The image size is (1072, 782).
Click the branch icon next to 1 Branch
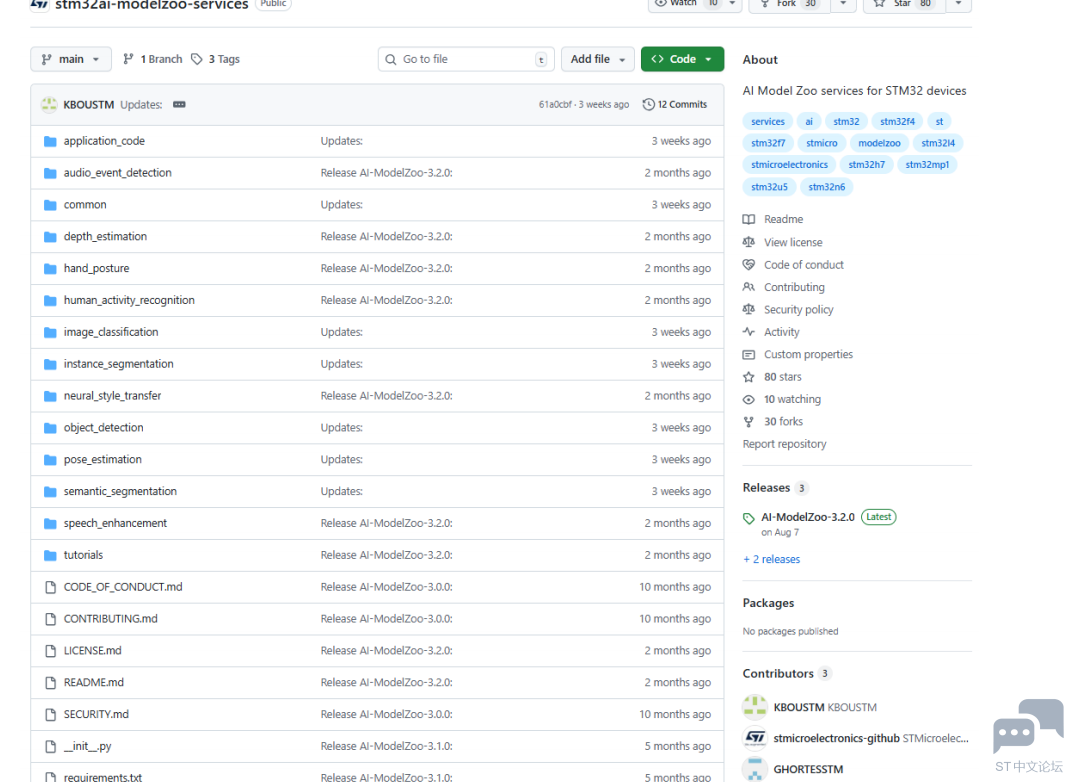pos(128,59)
